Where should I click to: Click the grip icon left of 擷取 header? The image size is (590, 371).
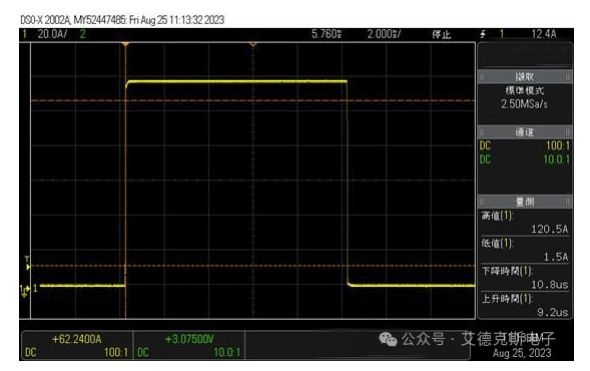tap(481, 77)
